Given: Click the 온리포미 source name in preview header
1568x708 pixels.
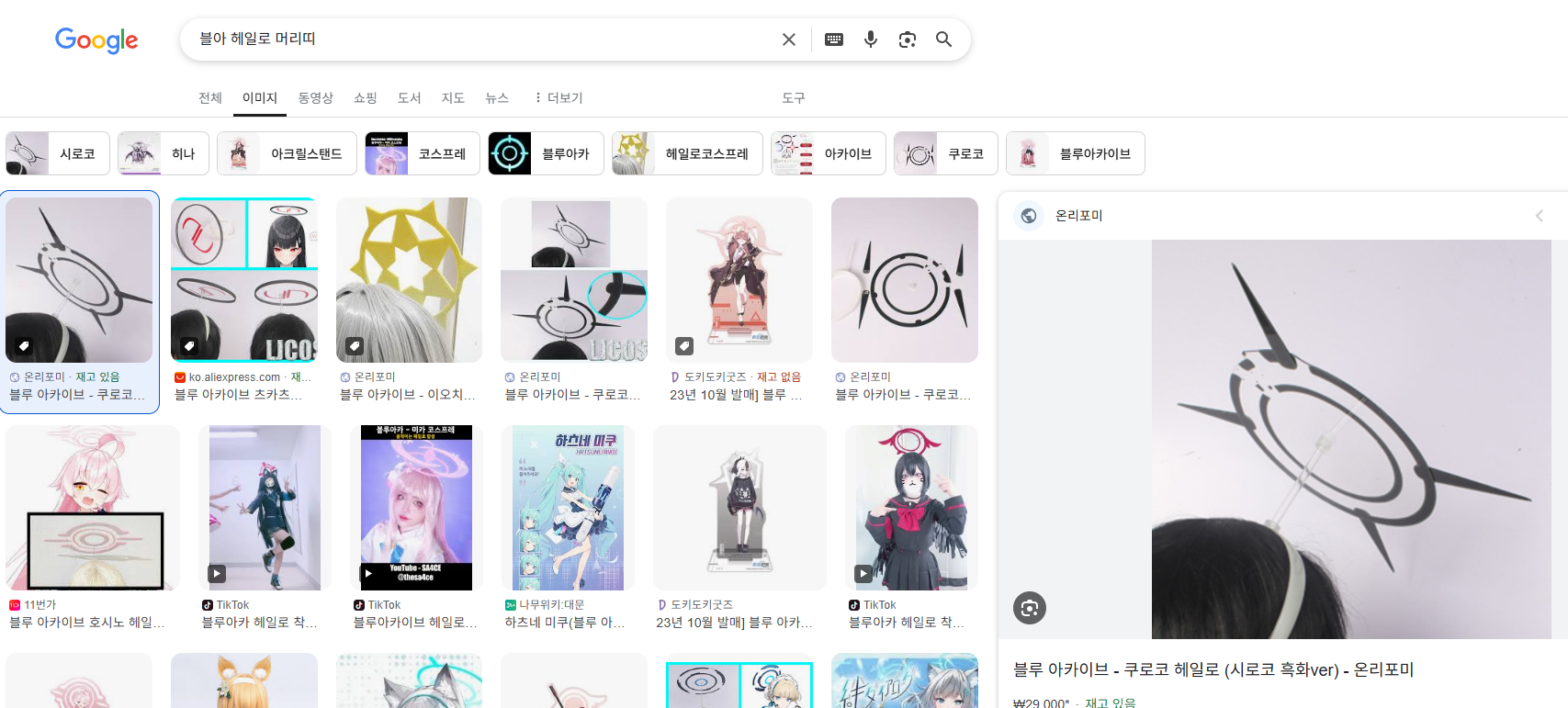Looking at the screenshot, I should [1078, 216].
